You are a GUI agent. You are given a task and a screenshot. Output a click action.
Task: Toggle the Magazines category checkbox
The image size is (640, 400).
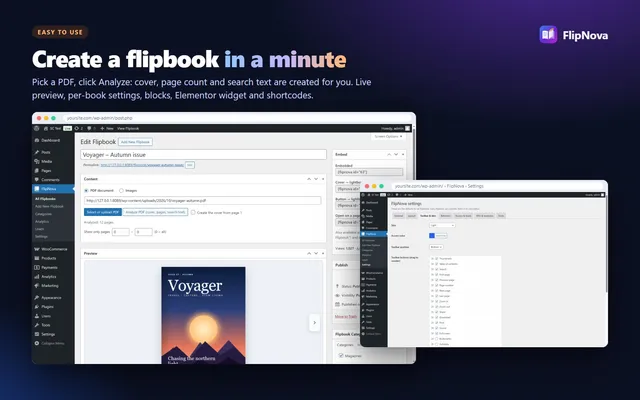click(x=341, y=356)
